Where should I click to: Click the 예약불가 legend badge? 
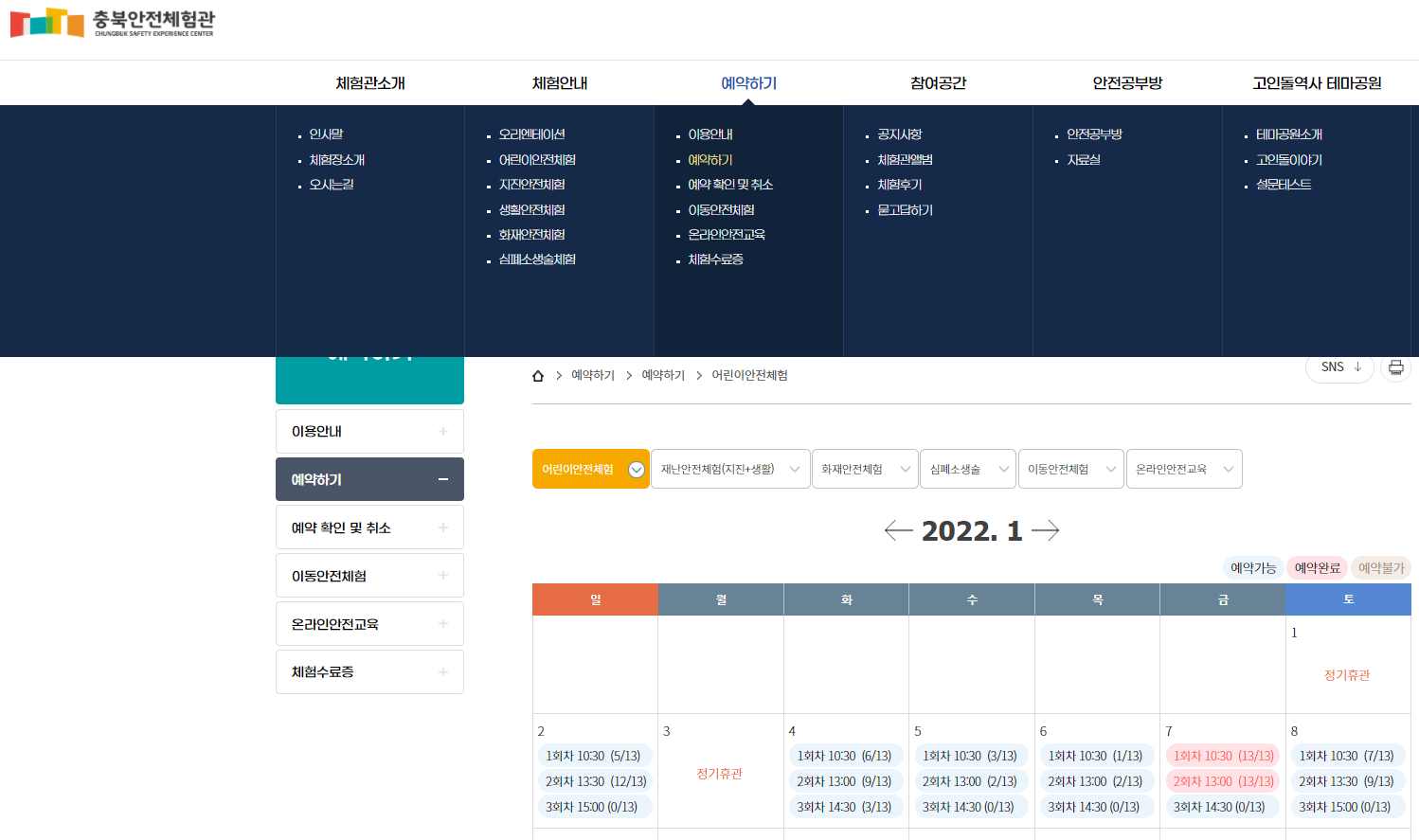[1381, 568]
